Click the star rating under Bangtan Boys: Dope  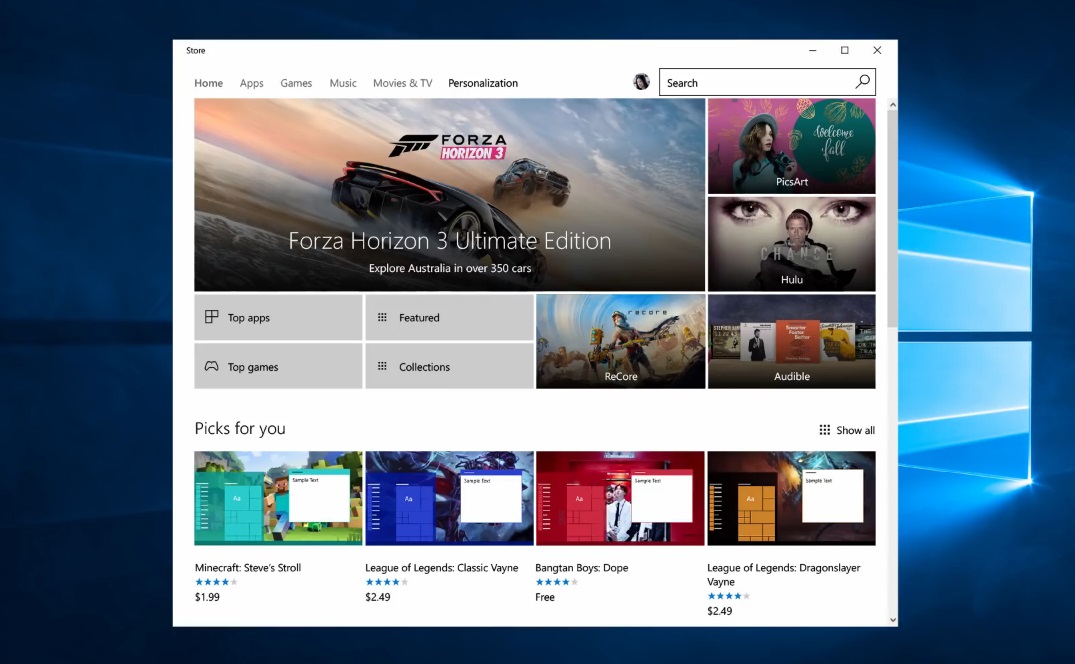(x=557, y=582)
